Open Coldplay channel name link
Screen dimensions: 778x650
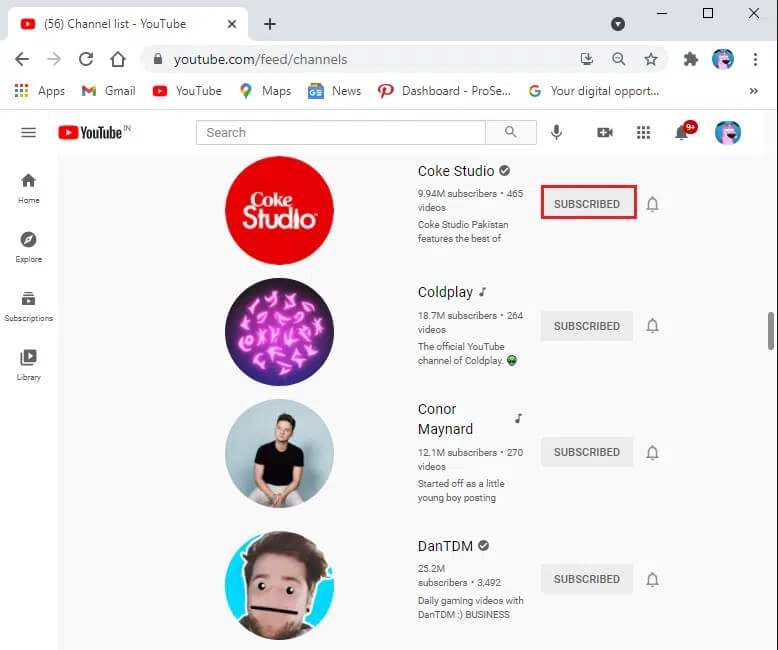click(445, 292)
